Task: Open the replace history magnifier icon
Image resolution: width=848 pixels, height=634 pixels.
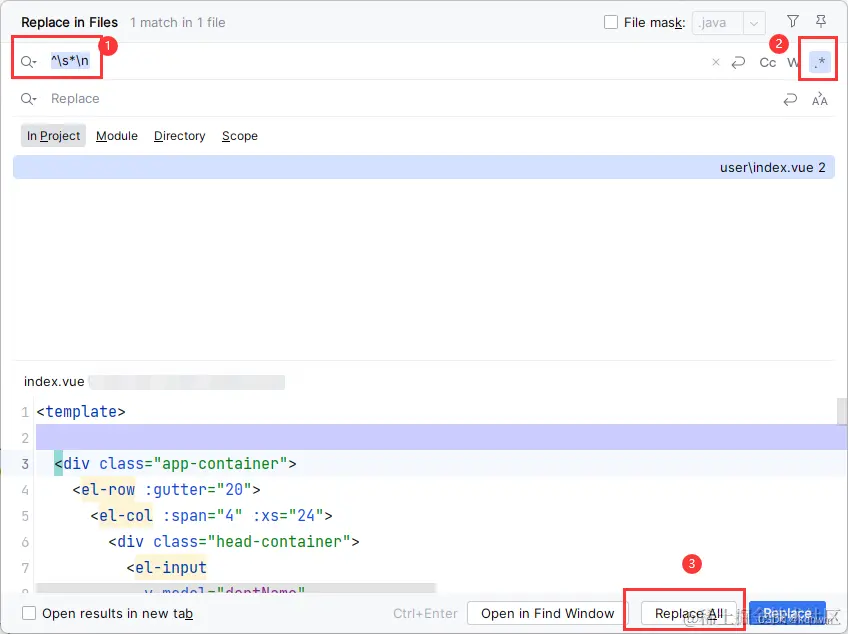Action: [x=28, y=99]
